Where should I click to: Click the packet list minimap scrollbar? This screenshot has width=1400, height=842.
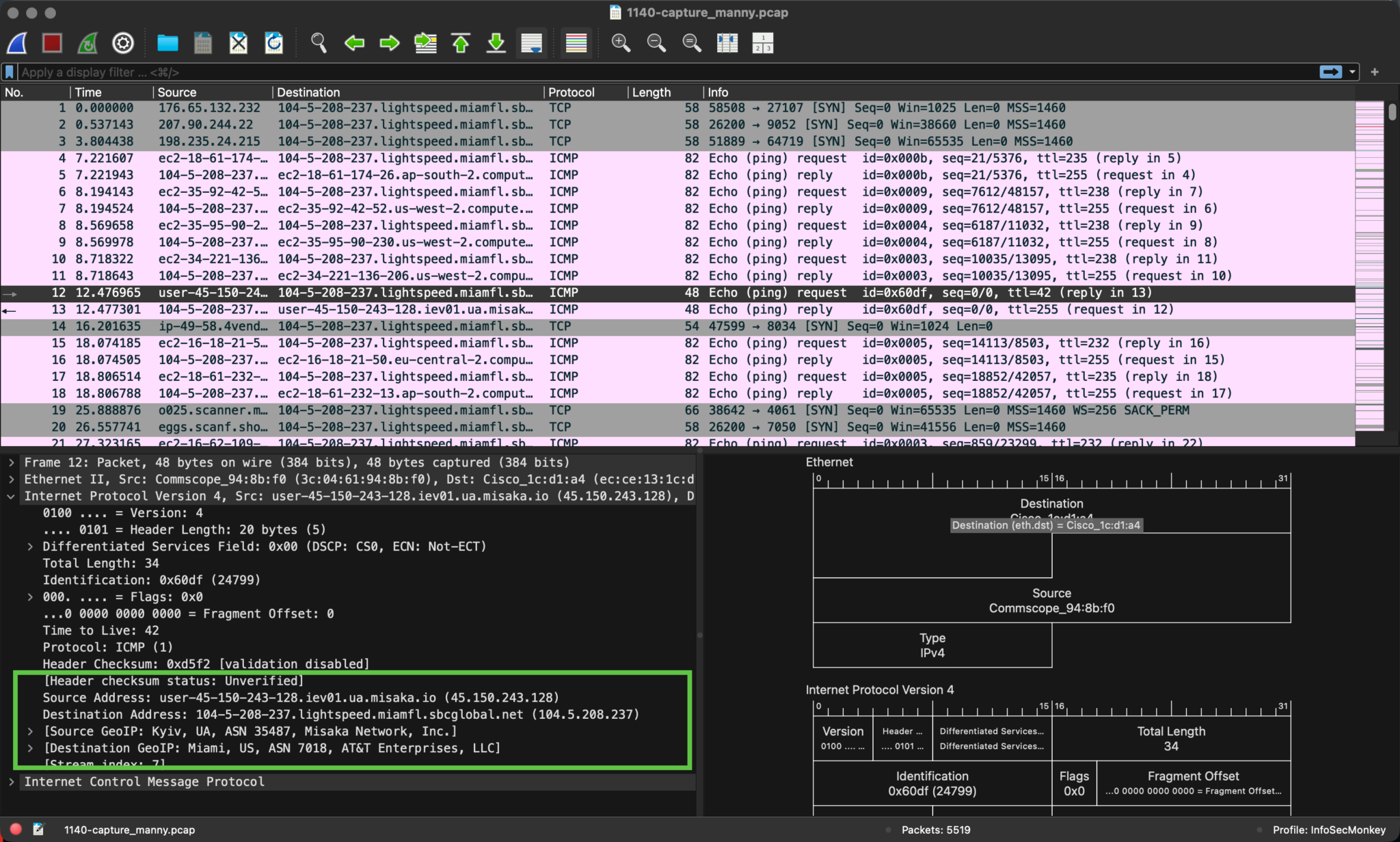tap(1369, 265)
